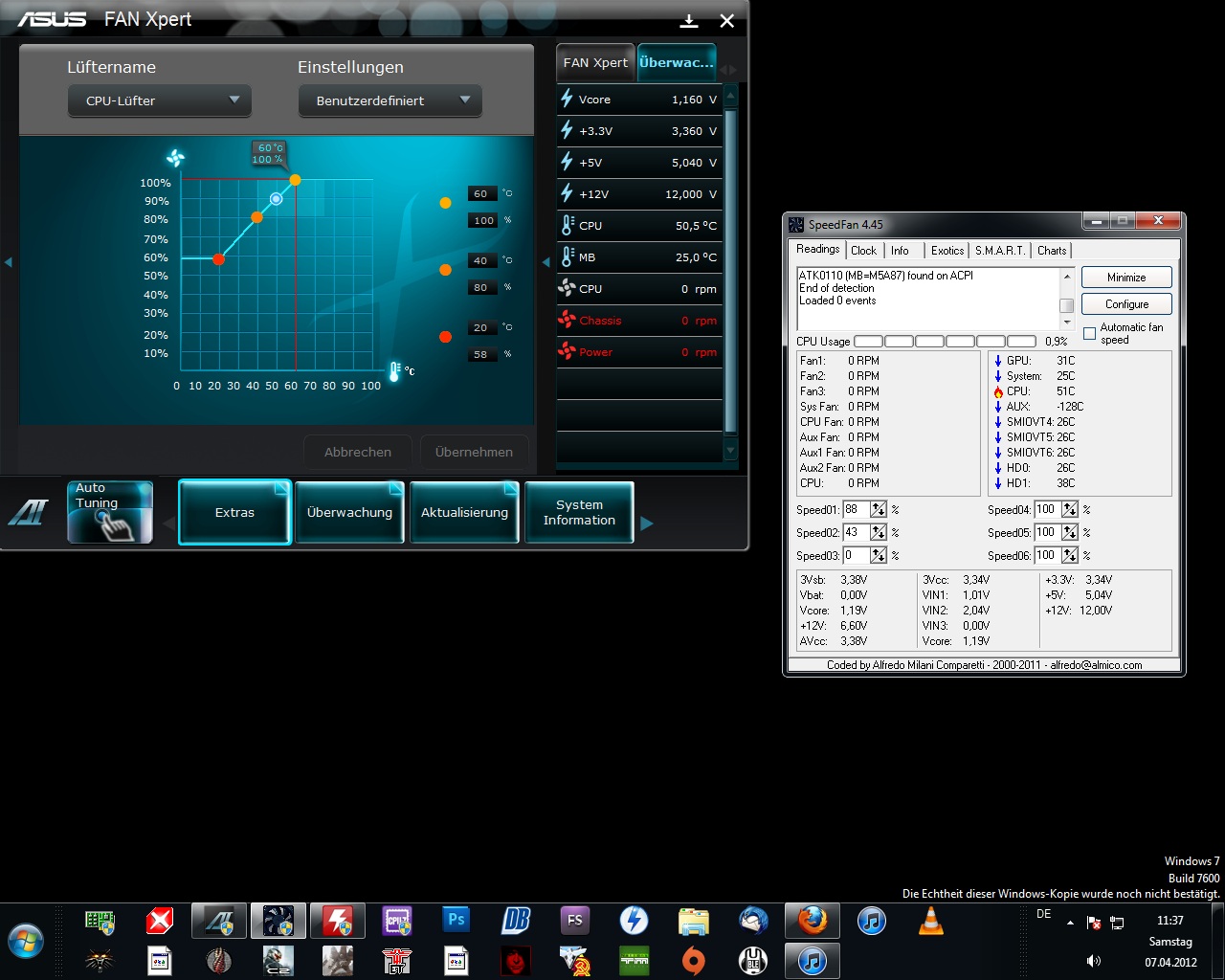The image size is (1225, 980).
Task: Open the Charts tab in SpeedFan
Action: 1052,251
